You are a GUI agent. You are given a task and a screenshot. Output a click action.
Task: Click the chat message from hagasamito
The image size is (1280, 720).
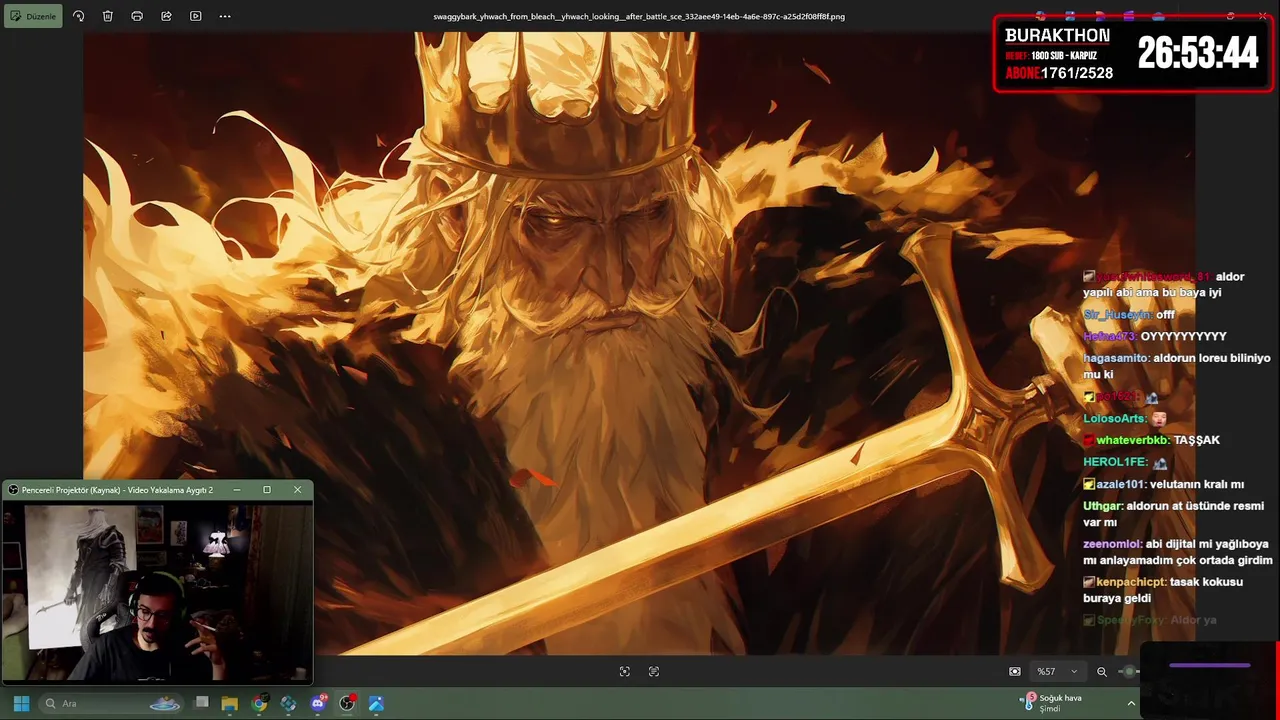click(1176, 366)
